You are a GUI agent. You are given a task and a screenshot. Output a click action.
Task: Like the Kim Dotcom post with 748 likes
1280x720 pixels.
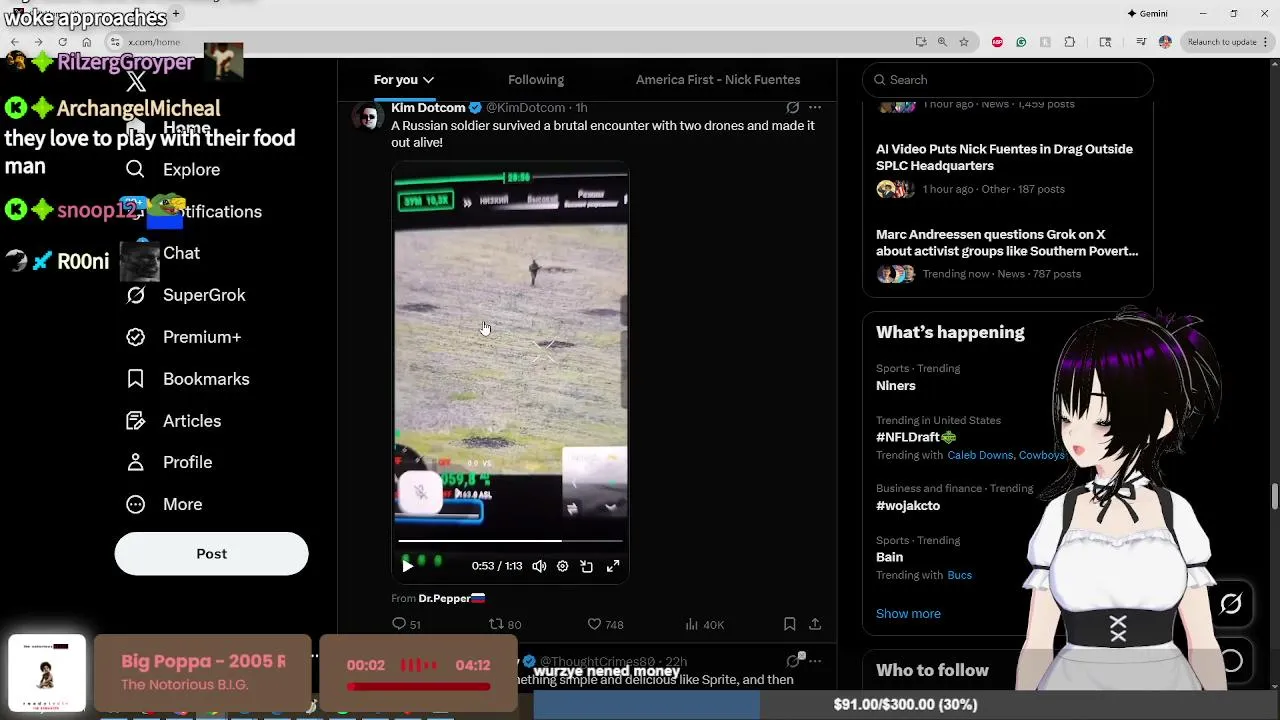605,624
